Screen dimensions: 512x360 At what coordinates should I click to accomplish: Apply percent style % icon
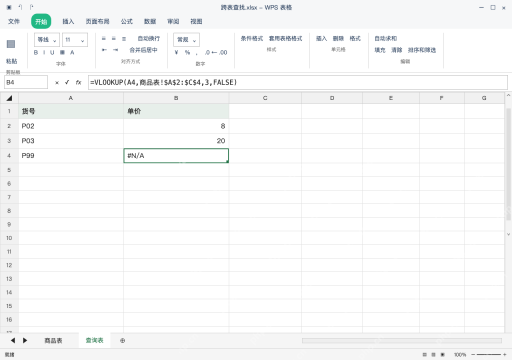(187, 52)
